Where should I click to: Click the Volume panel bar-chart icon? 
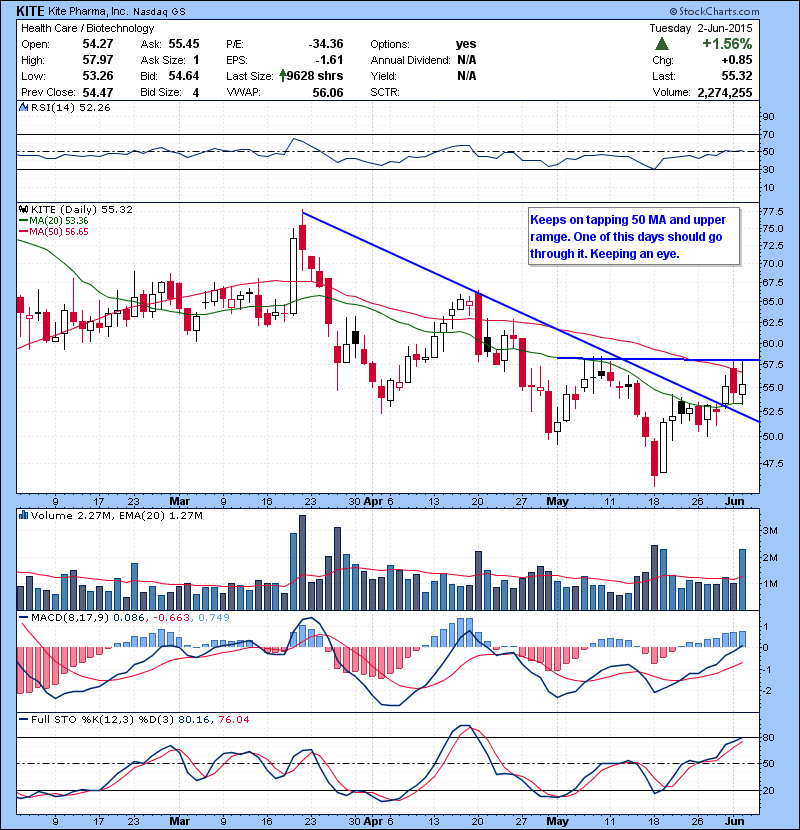coord(23,515)
